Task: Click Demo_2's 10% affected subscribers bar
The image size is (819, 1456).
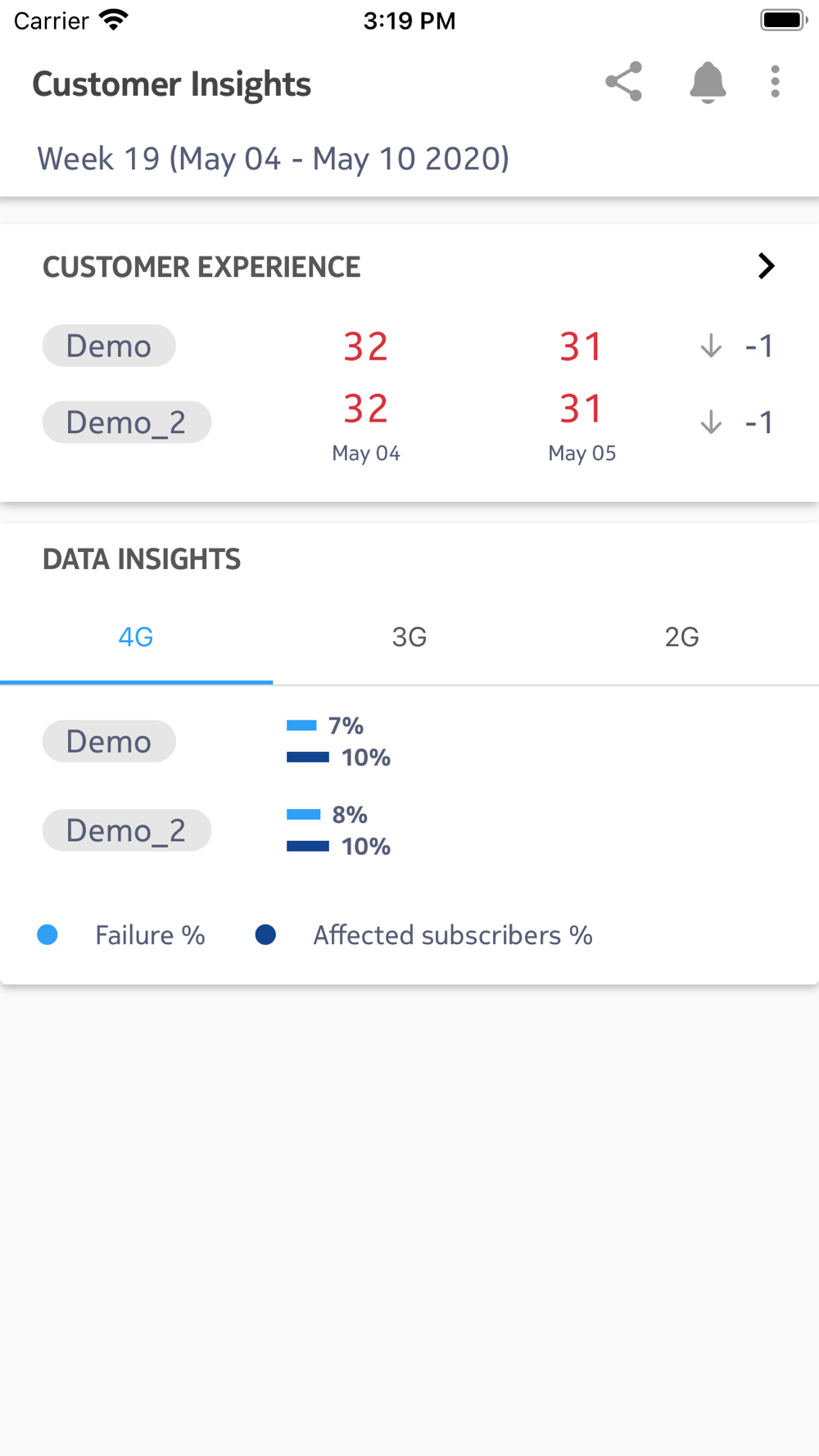Action: point(308,846)
